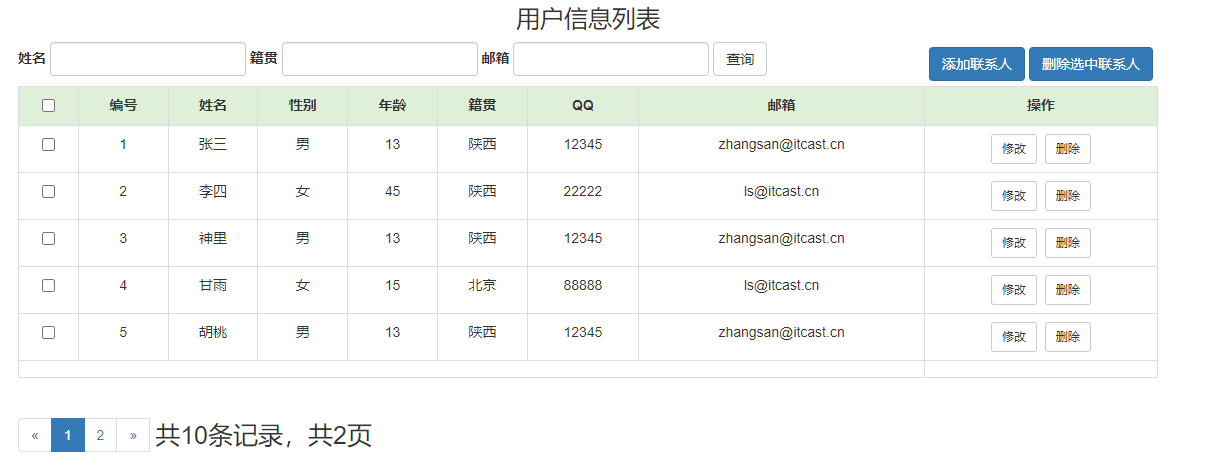Check the box for row 李四

[x=48, y=191]
